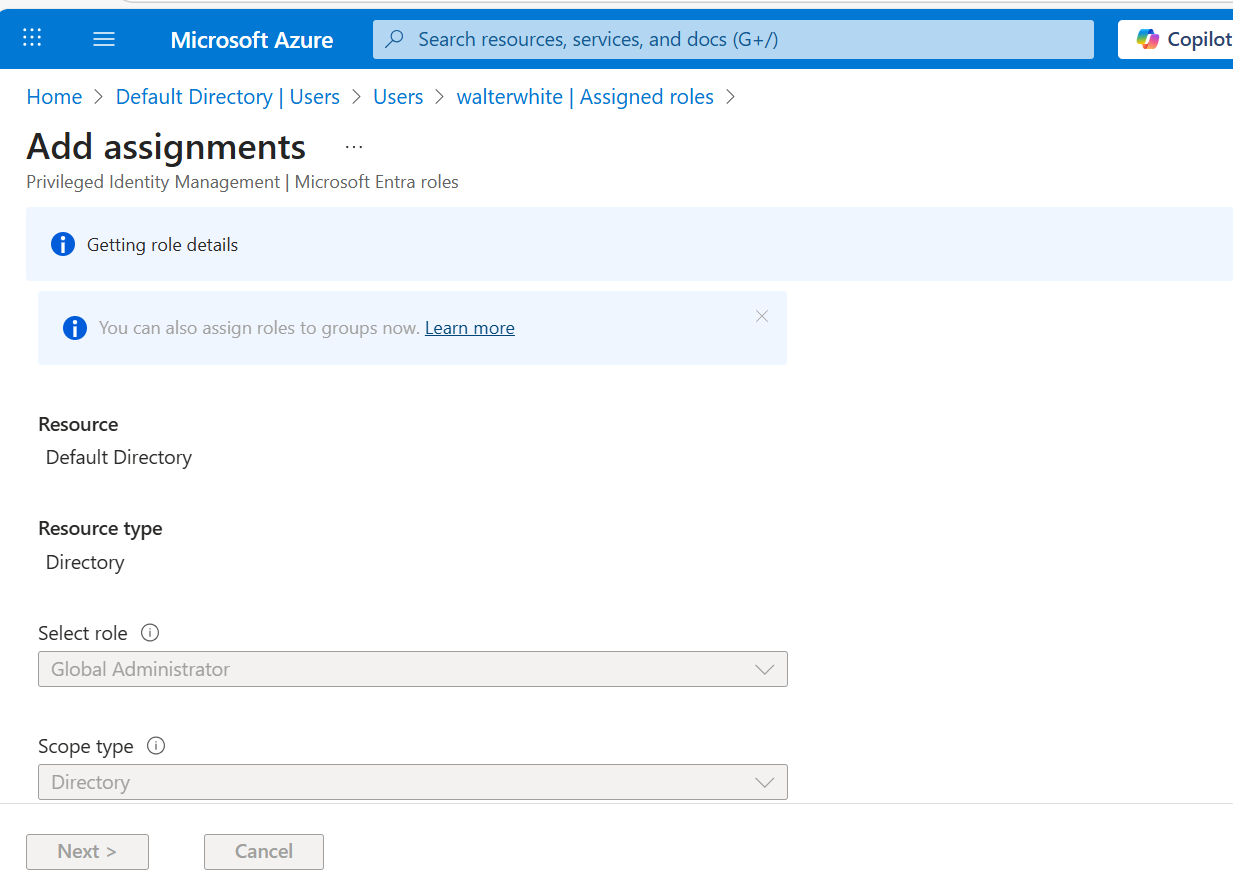Click the Scope type info icon
The width and height of the screenshot is (1233, 884).
(155, 746)
